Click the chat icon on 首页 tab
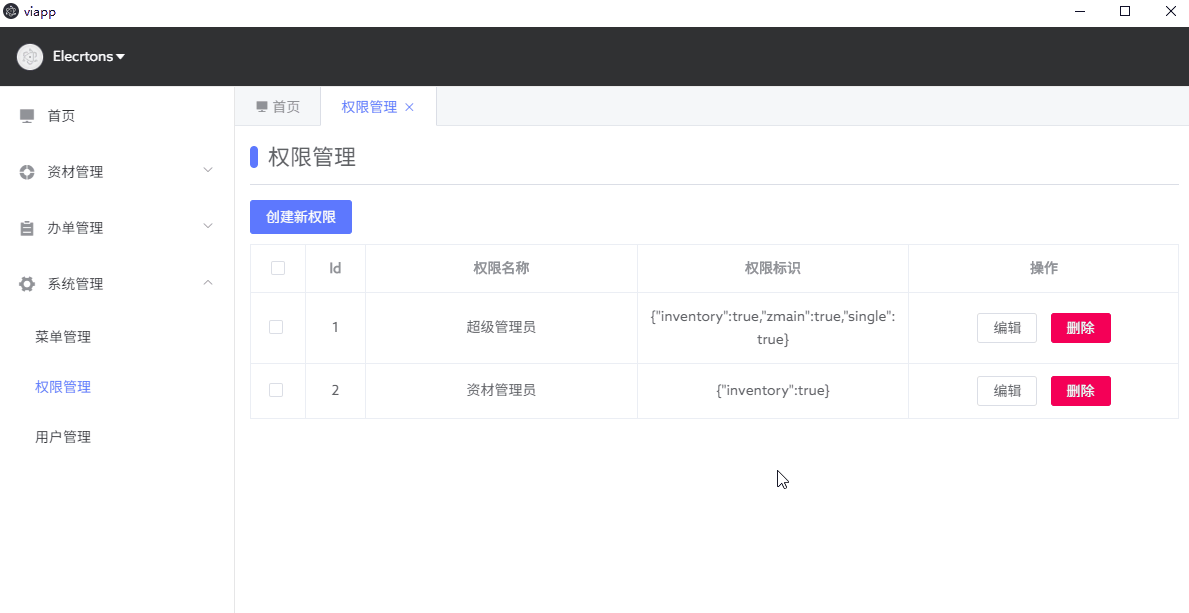Image resolution: width=1189 pixels, height=613 pixels. 261,106
